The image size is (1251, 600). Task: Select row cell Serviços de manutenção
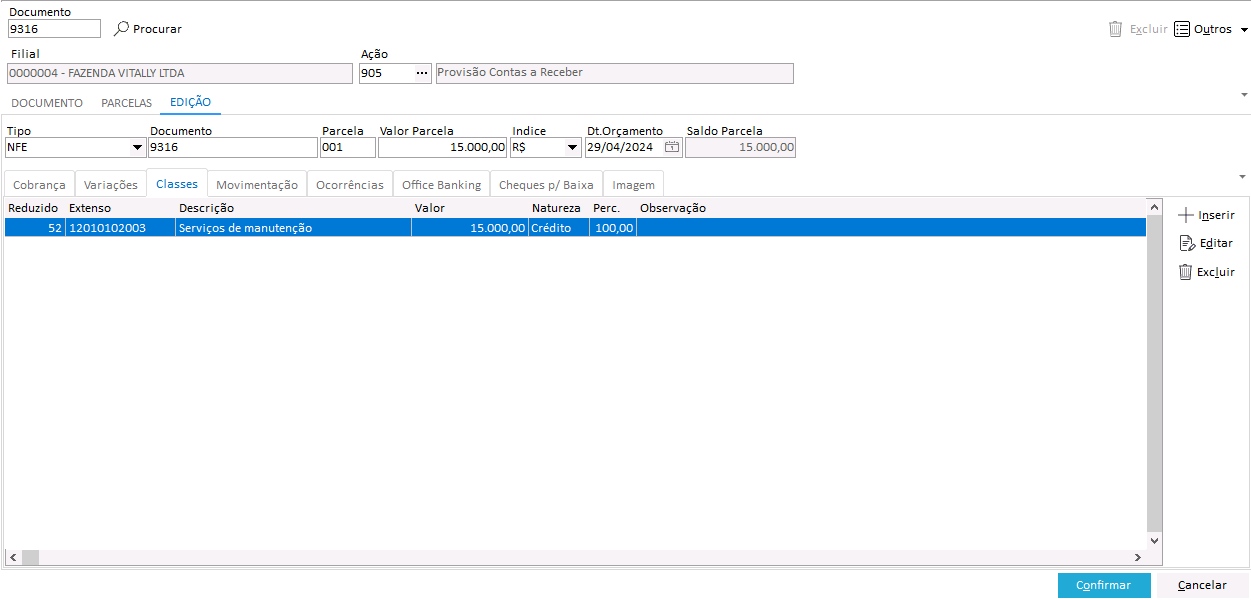(x=293, y=228)
